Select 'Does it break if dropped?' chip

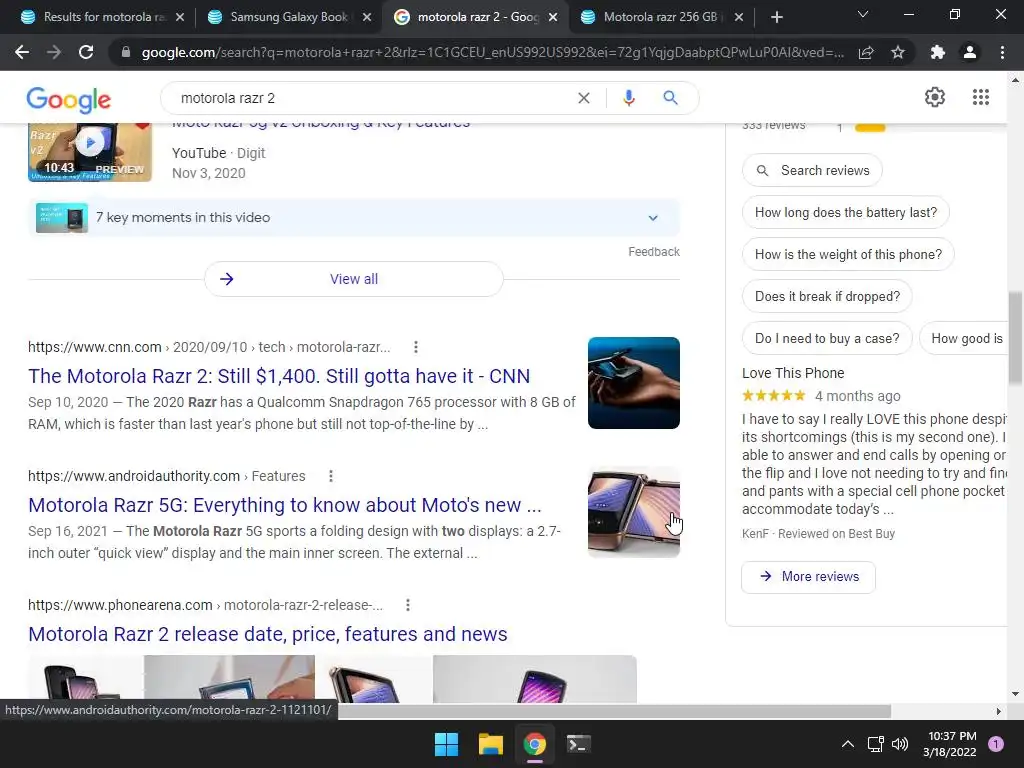tap(827, 296)
